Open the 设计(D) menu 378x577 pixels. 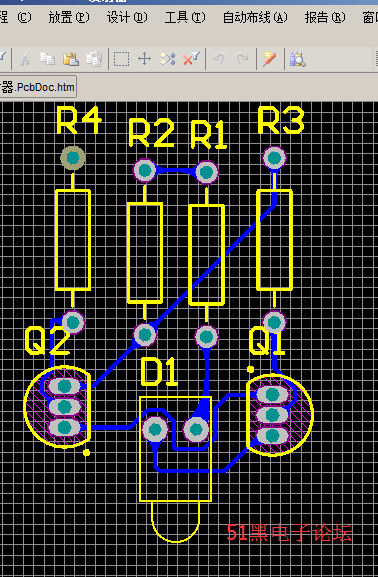[127, 17]
